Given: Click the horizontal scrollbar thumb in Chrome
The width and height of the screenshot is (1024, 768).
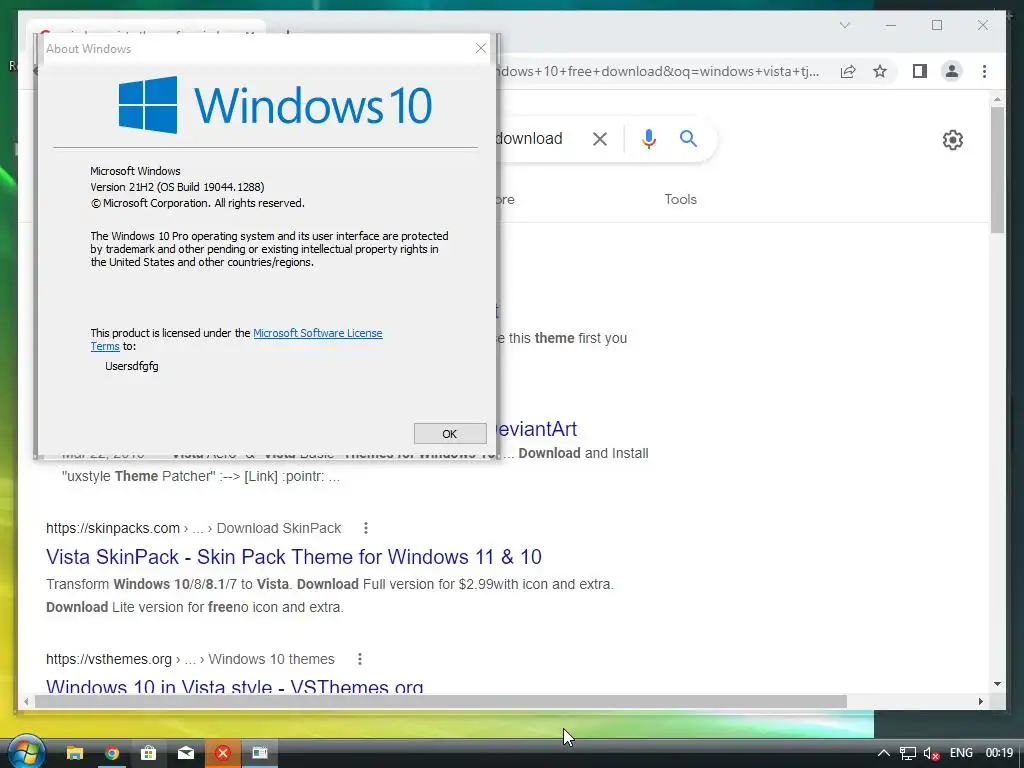Looking at the screenshot, I should click(x=441, y=701).
